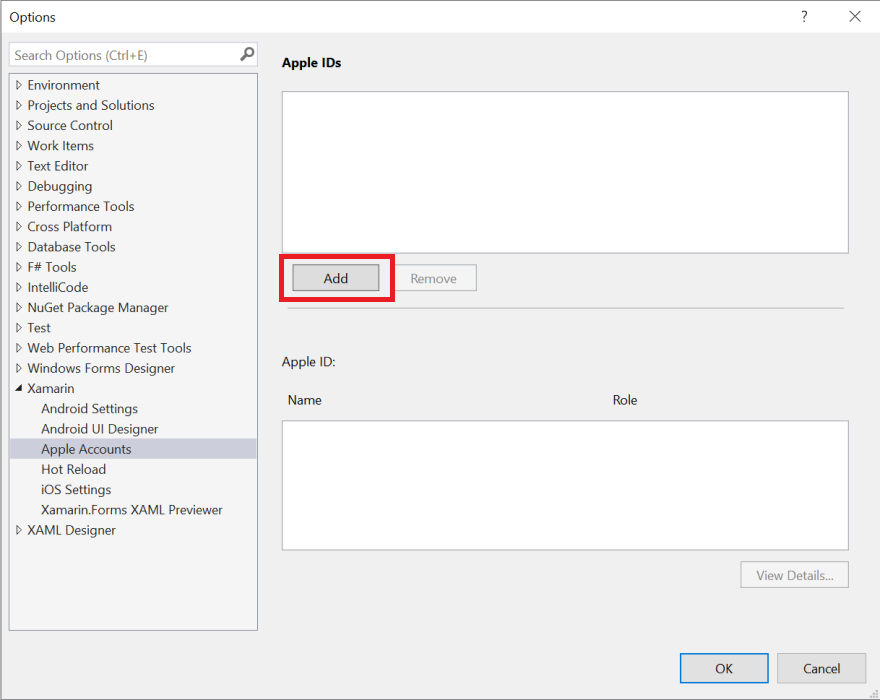The height and width of the screenshot is (700, 880).
Task: Select the Hot Reload settings page
Action: [72, 469]
